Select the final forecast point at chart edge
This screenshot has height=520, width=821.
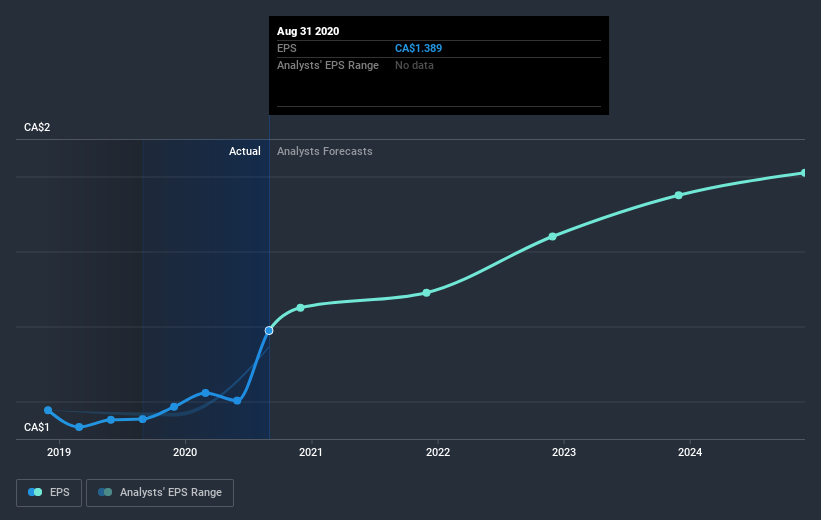[804, 173]
